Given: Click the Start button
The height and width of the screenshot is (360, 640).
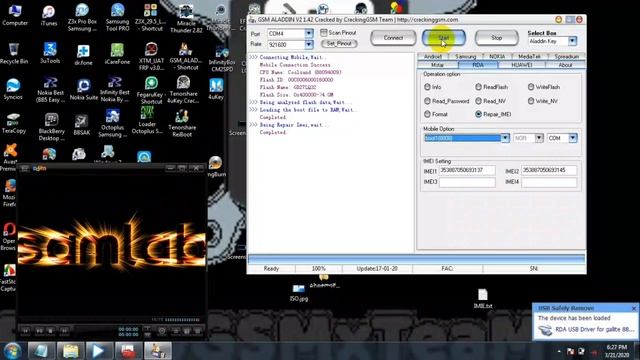Looking at the screenshot, I should (444, 38).
